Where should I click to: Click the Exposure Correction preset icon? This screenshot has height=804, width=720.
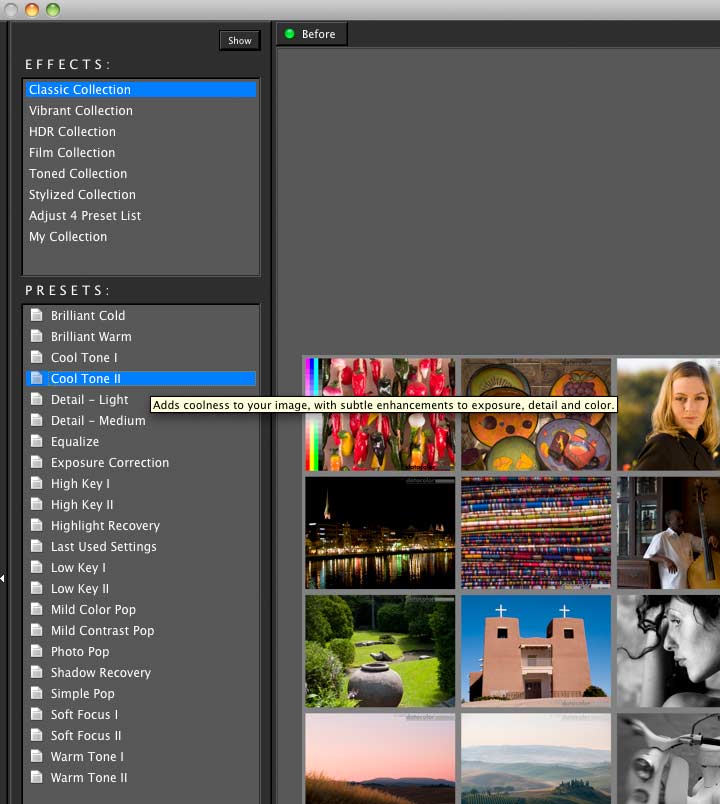pyautogui.click(x=36, y=462)
